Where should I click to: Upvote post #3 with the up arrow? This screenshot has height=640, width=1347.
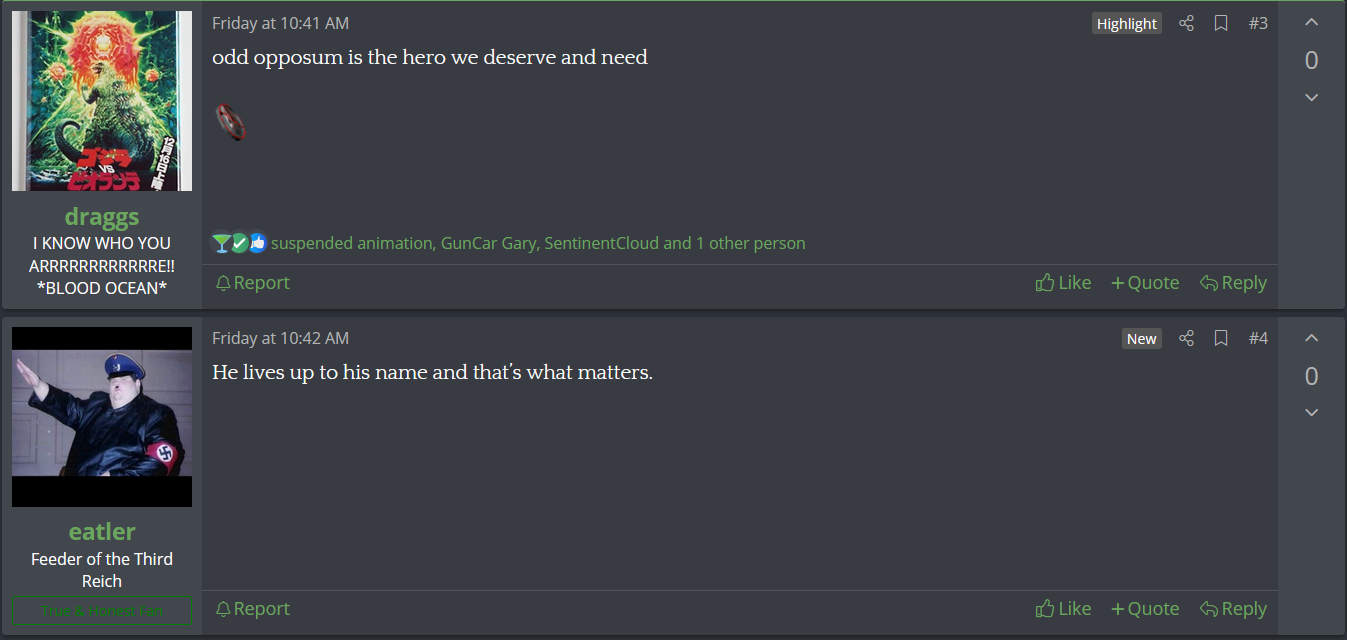click(x=1312, y=23)
